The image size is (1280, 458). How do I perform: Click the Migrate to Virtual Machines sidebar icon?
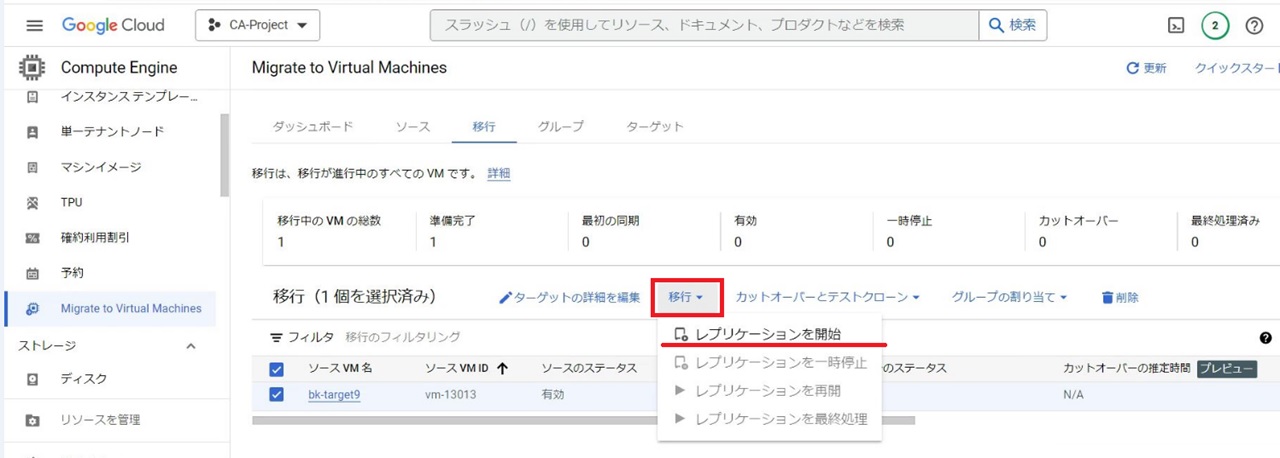(32, 309)
